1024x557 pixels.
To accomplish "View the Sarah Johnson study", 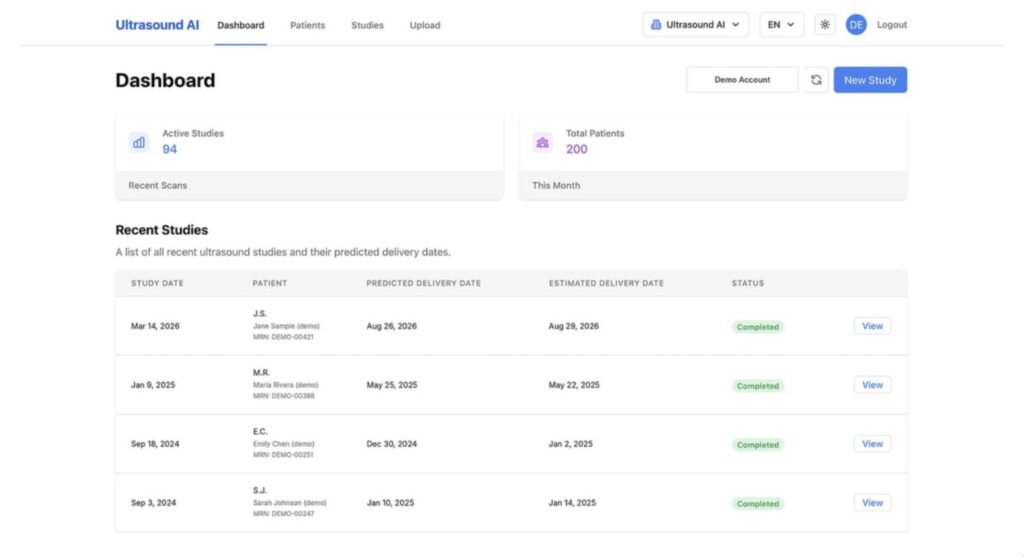I will point(872,503).
